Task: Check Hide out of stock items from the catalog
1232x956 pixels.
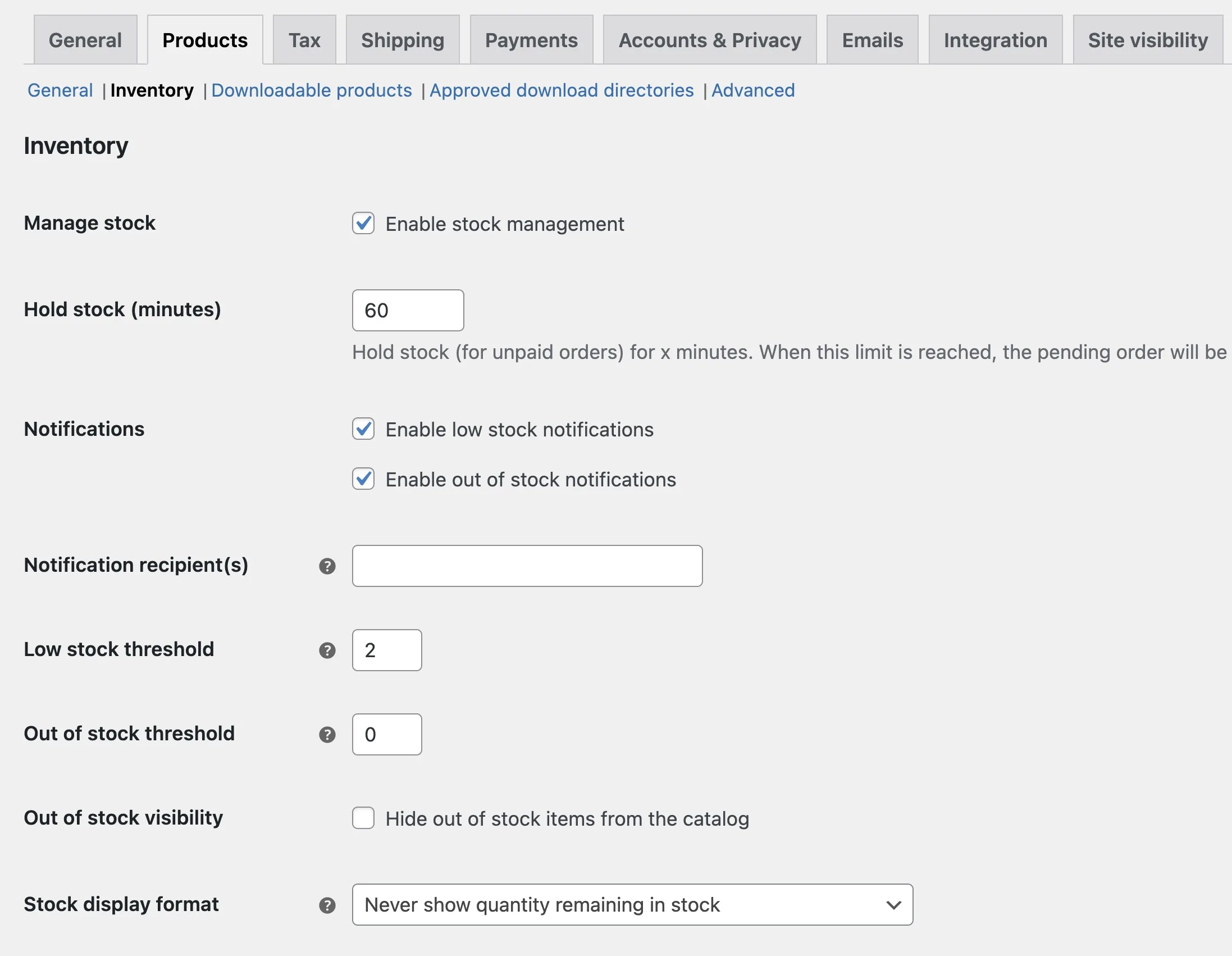Action: (363, 818)
